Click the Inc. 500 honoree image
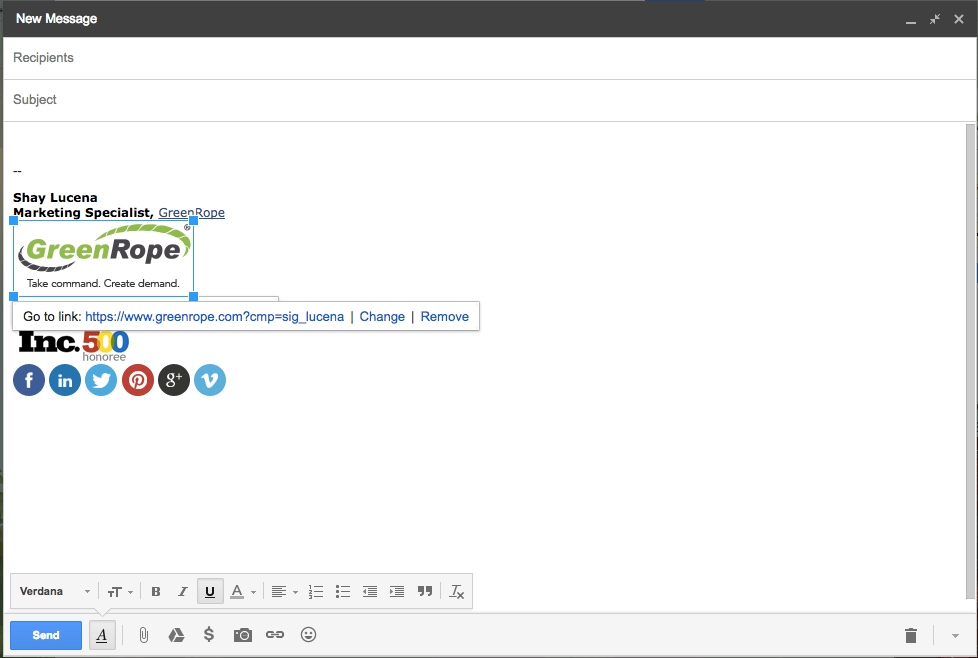 (74, 345)
